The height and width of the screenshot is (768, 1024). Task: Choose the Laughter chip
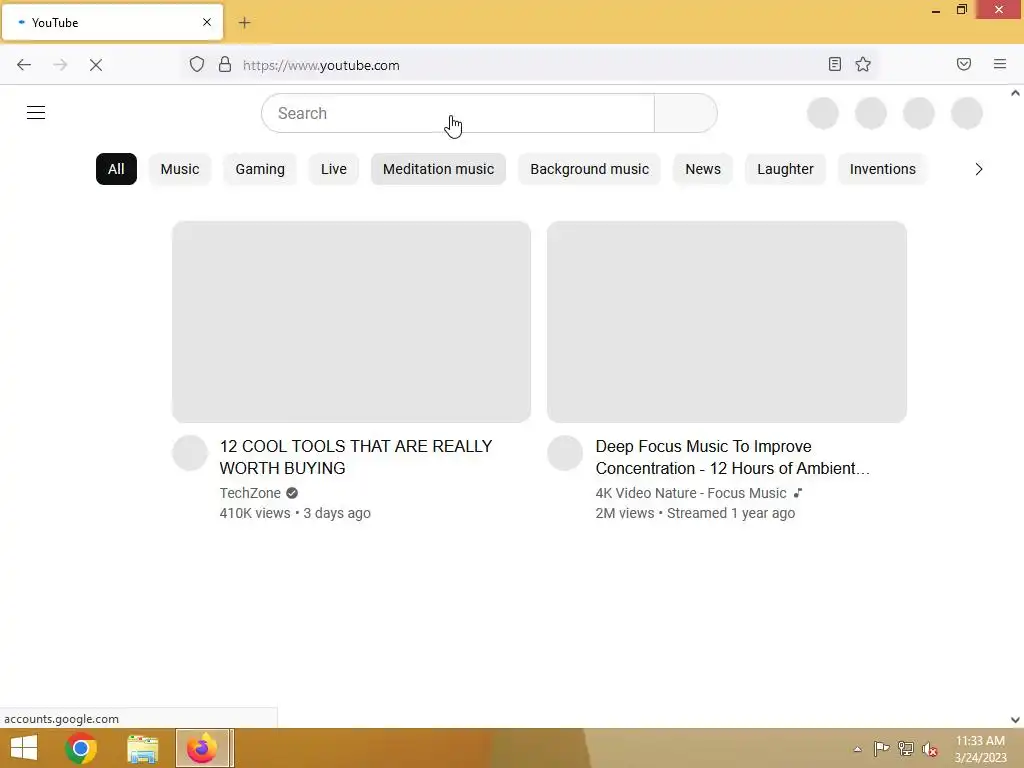click(785, 169)
